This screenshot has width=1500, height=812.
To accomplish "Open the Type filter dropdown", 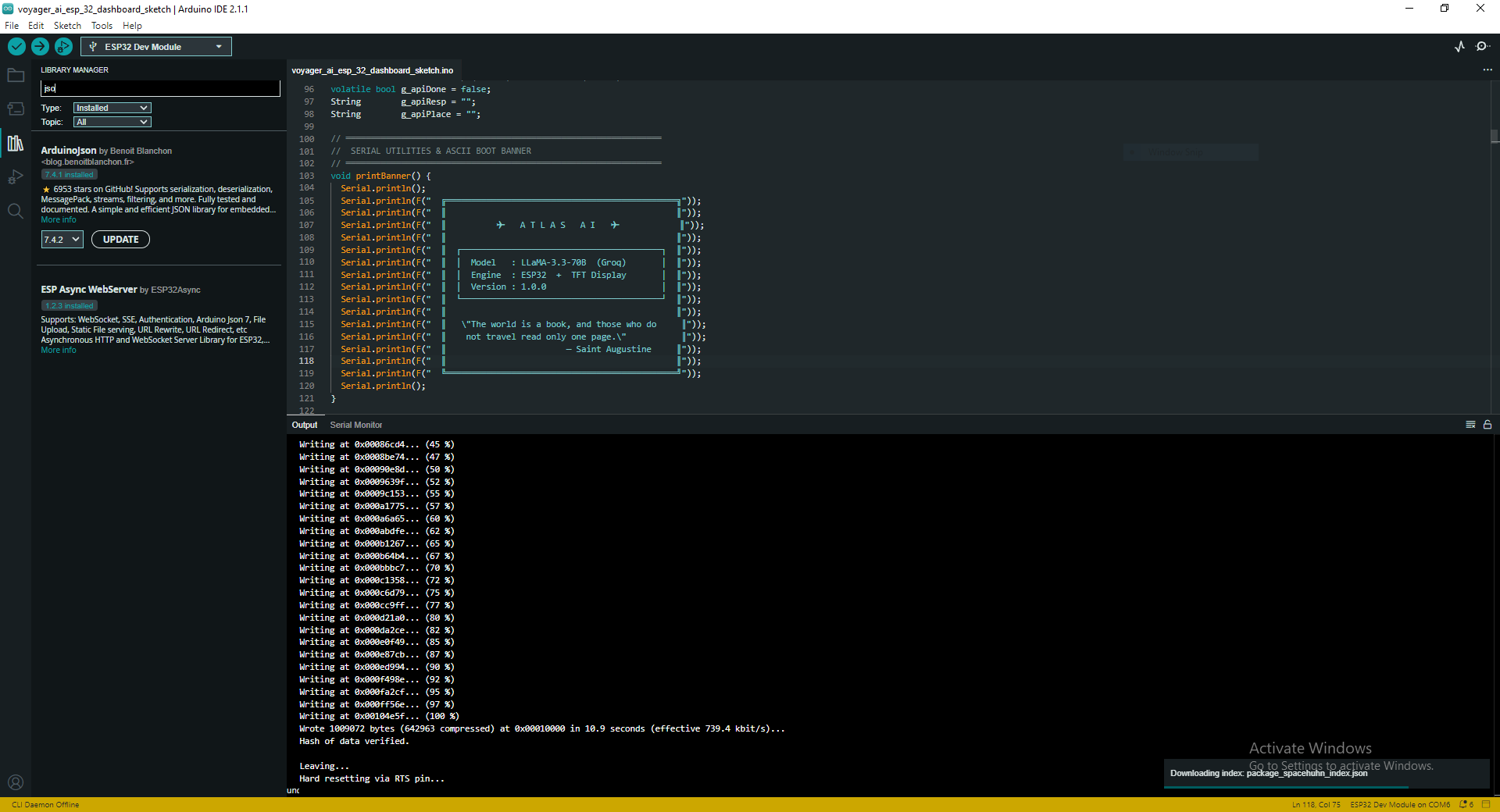I will 112,108.
